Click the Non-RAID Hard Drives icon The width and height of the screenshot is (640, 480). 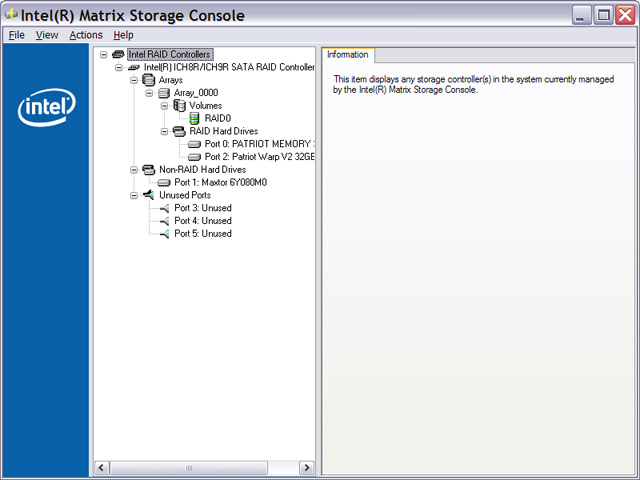click(149, 170)
